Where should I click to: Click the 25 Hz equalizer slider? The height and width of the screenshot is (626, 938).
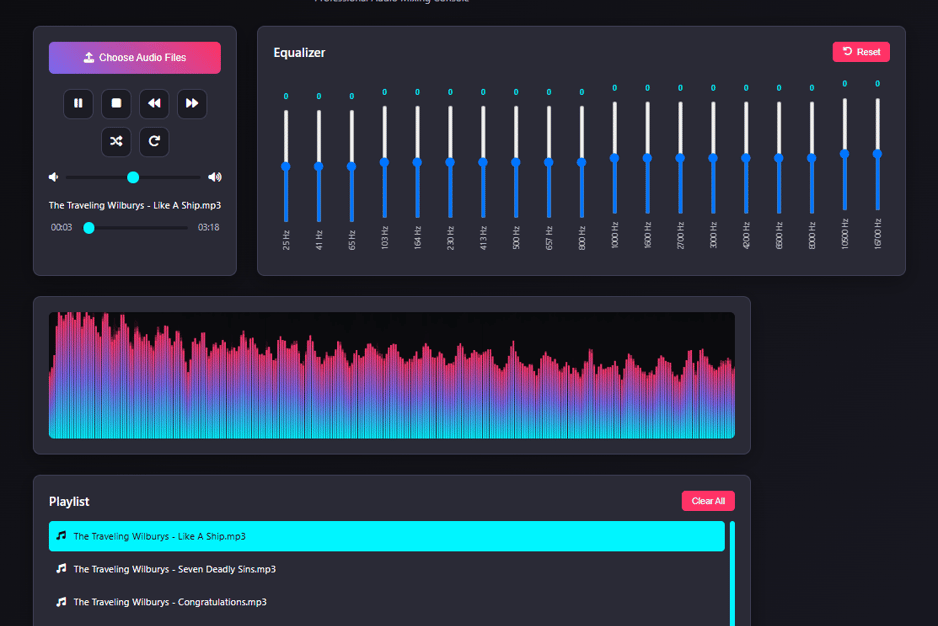pos(286,166)
